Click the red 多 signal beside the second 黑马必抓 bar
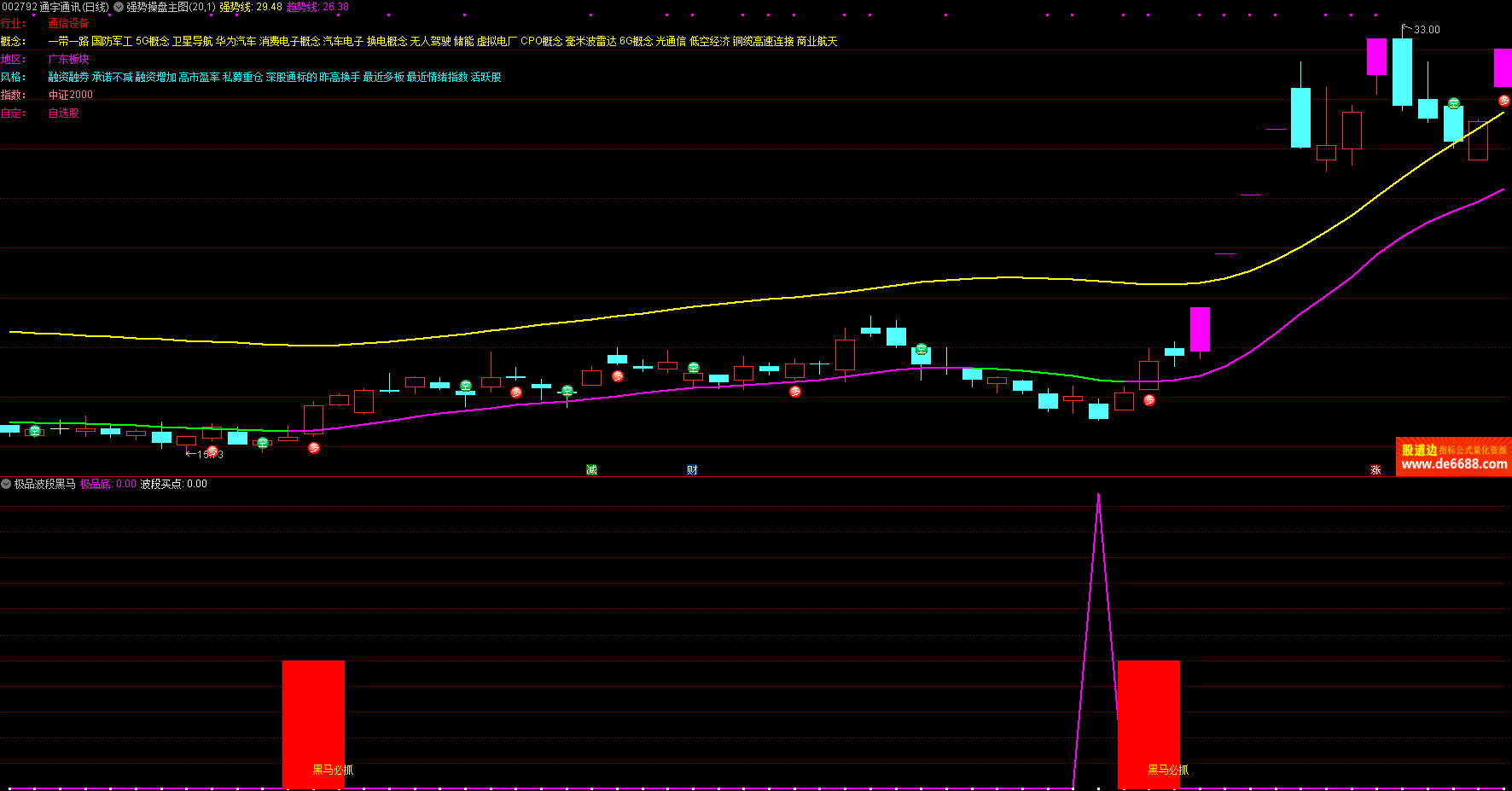Viewport: 1512px width, 791px height. tap(1149, 400)
